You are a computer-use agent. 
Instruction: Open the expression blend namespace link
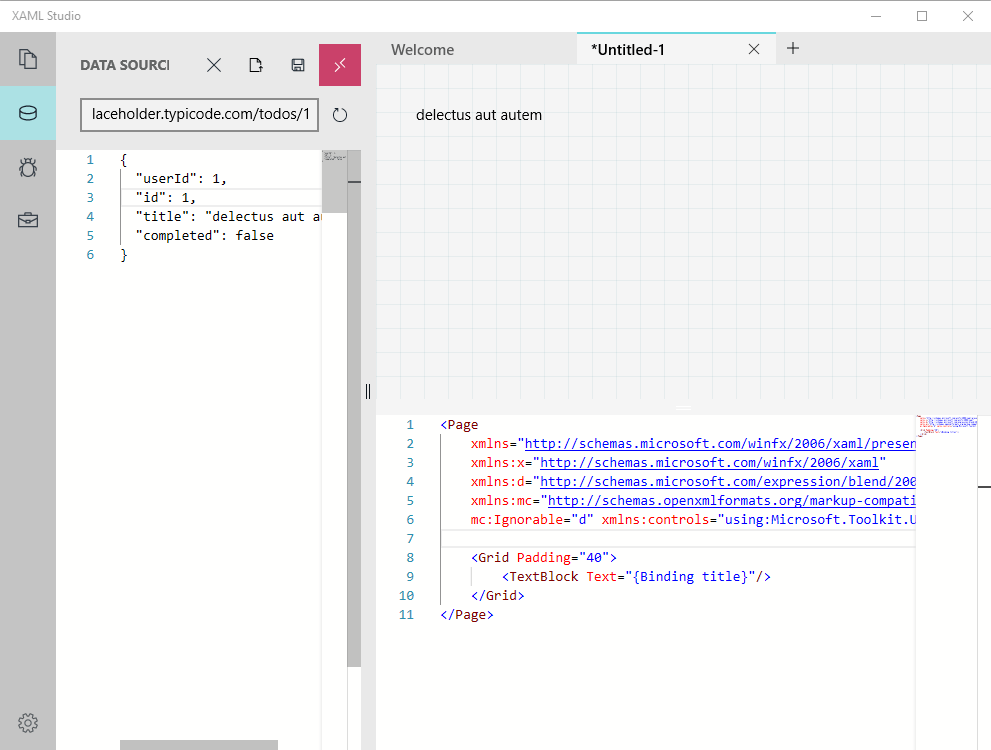pyautogui.click(x=727, y=481)
